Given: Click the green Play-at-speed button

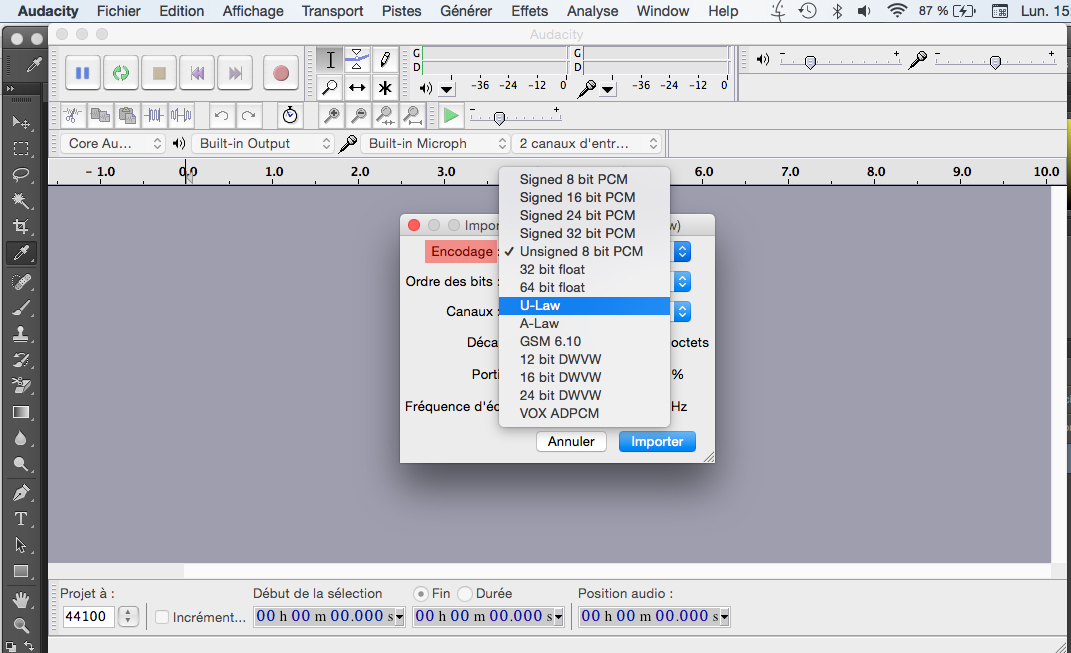Looking at the screenshot, I should 451,115.
